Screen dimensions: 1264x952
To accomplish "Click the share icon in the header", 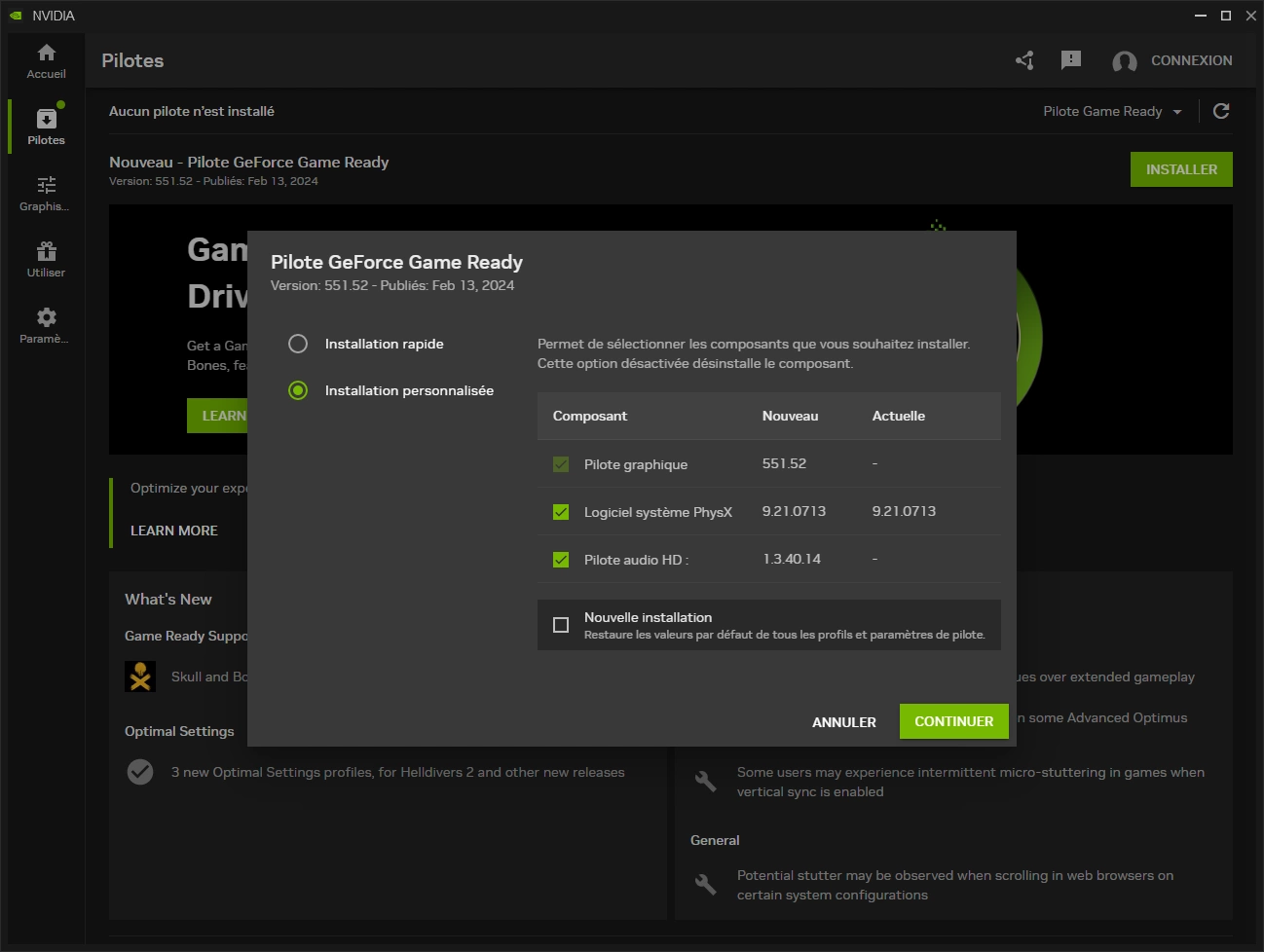I will point(1024,60).
